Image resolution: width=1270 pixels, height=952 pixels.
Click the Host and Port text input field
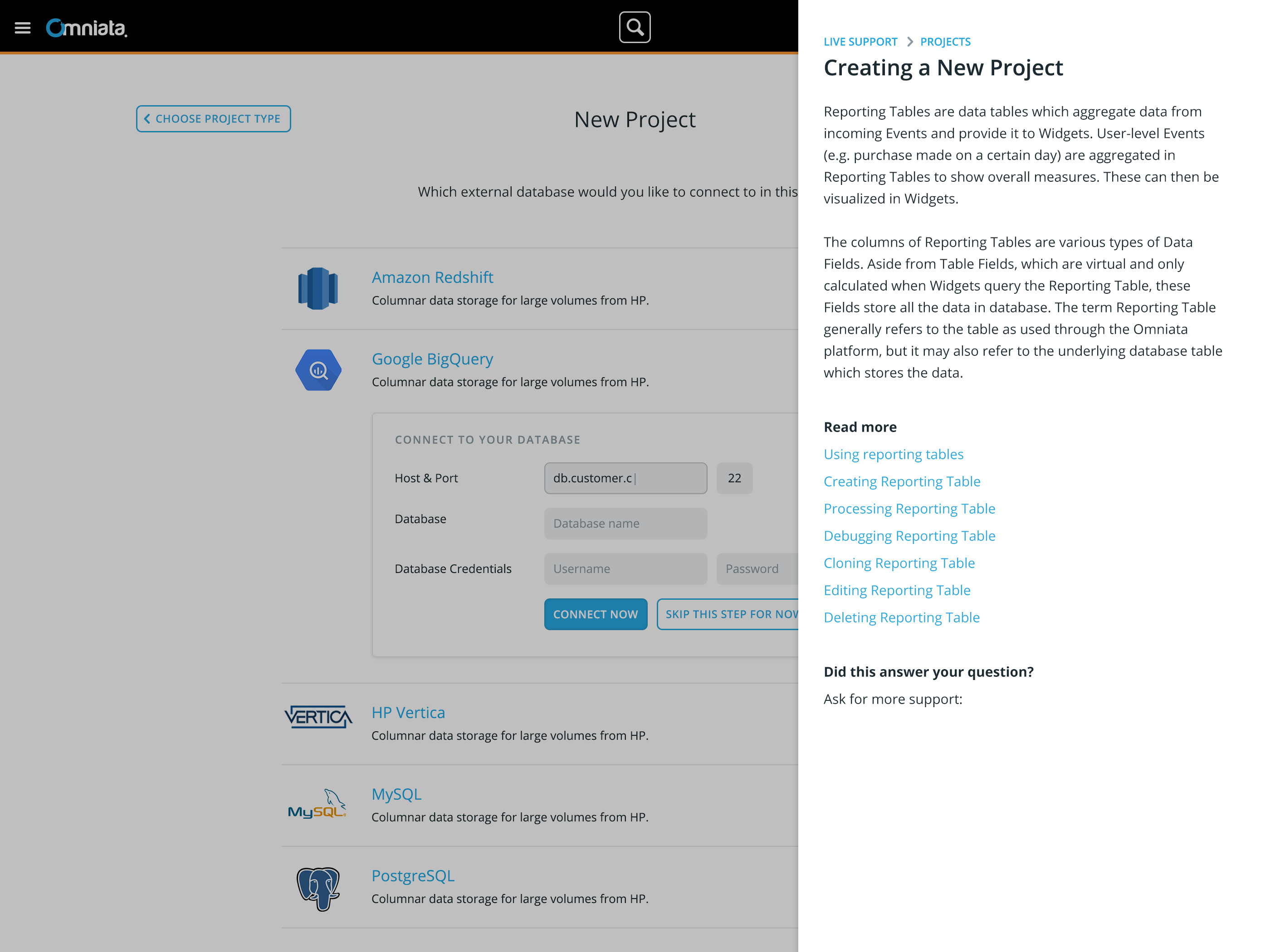pos(625,478)
